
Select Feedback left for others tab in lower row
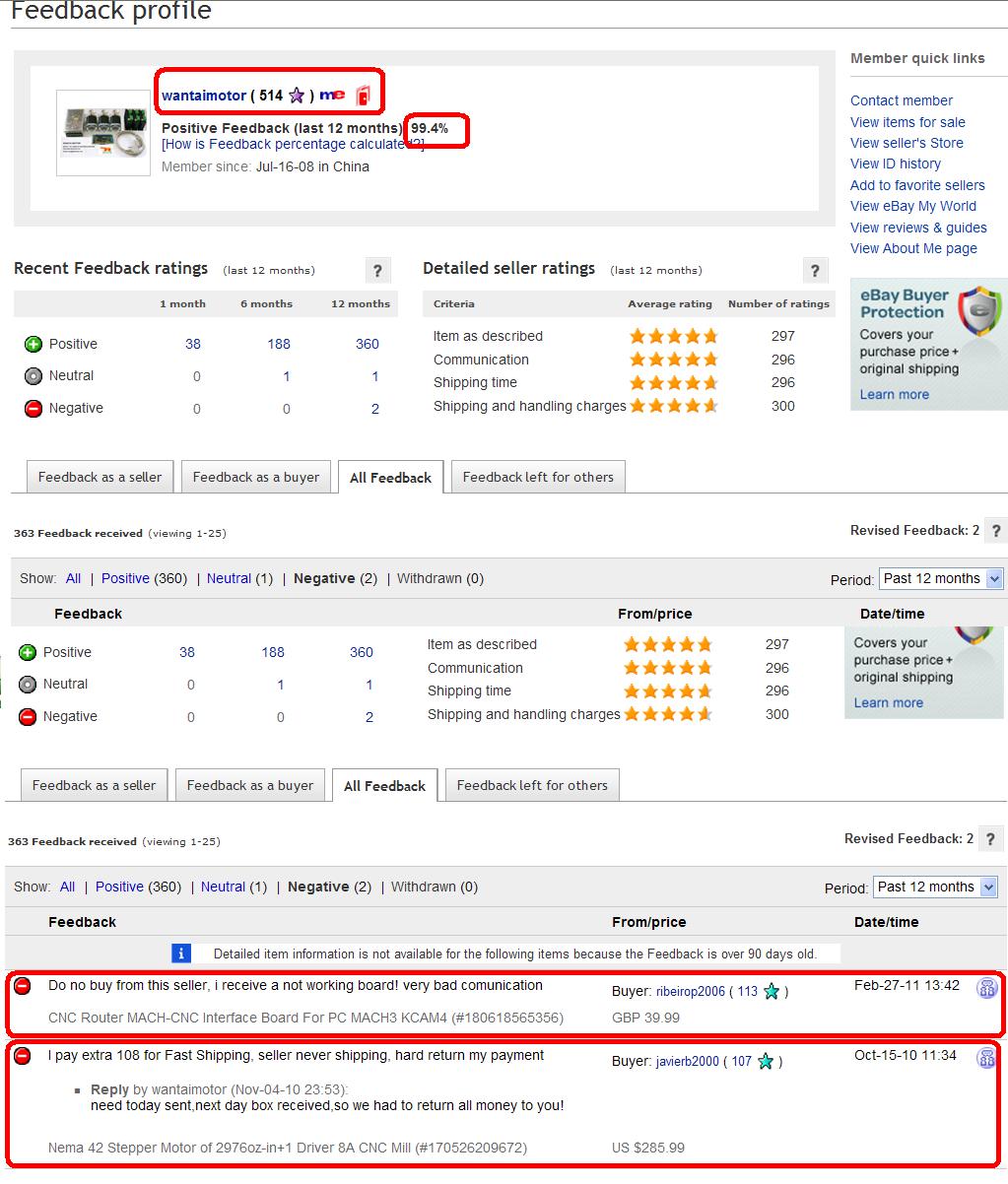click(x=532, y=785)
